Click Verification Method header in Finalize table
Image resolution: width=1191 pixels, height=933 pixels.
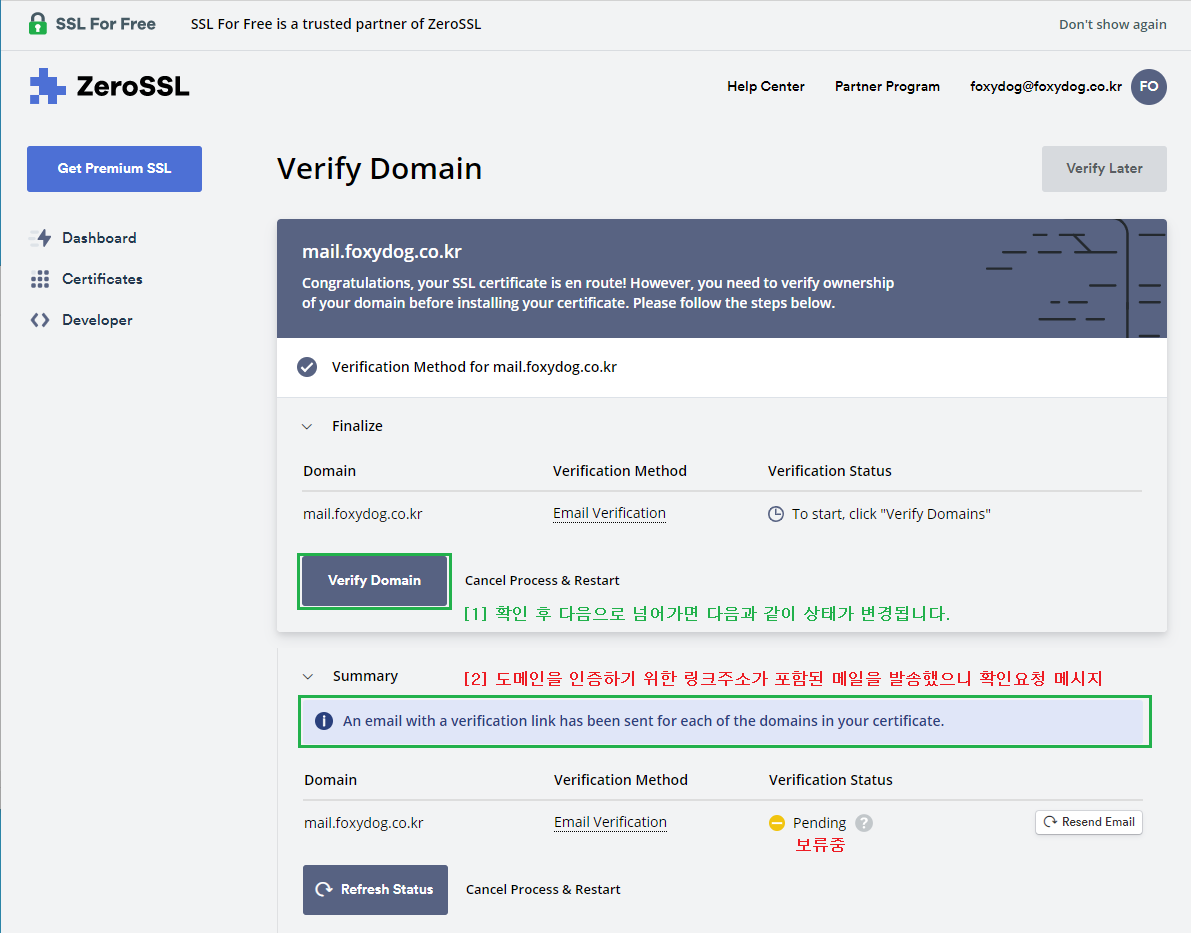(620, 471)
